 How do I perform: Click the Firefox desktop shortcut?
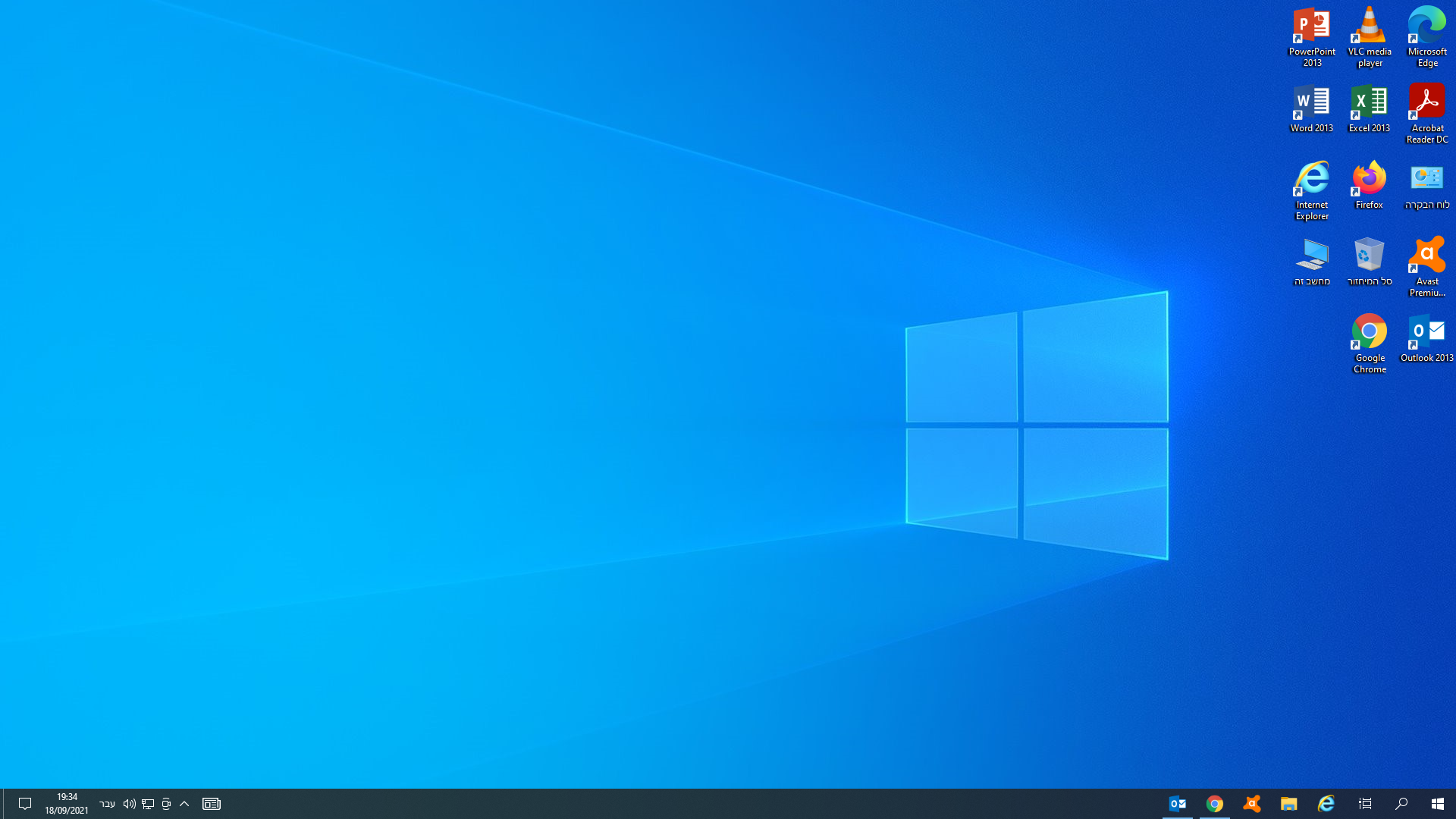point(1370,179)
